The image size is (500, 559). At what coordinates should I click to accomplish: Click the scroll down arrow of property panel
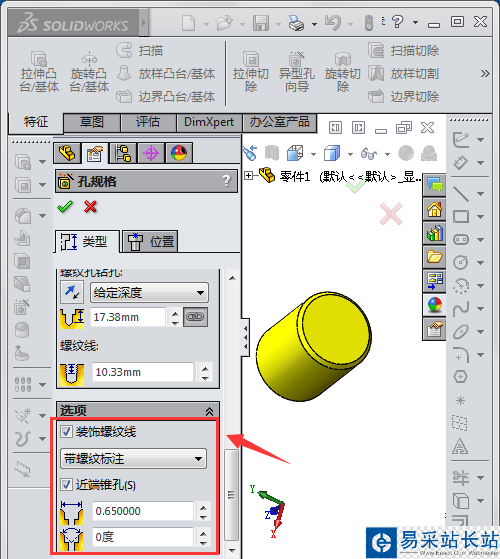pyautogui.click(x=232, y=550)
